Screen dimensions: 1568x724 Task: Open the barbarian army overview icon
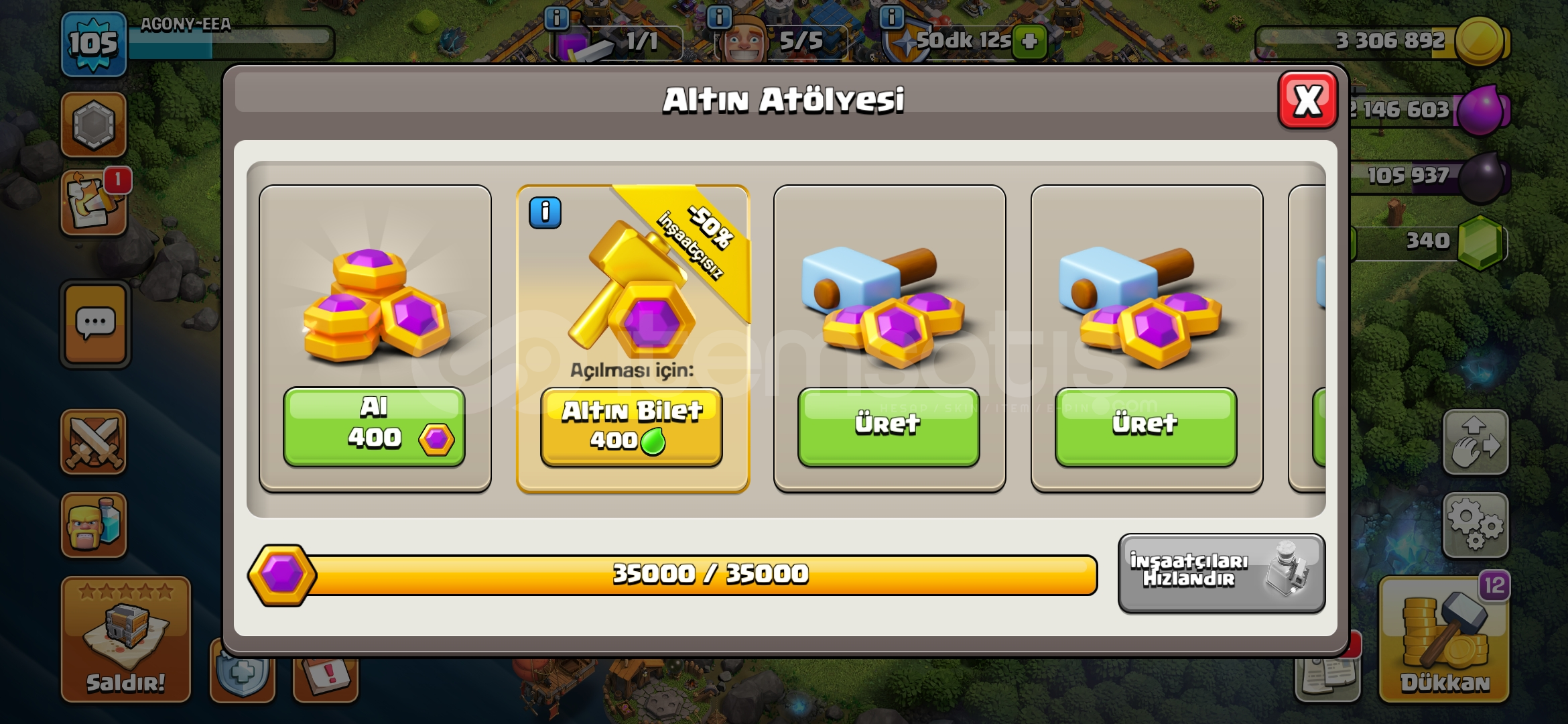coord(94,525)
